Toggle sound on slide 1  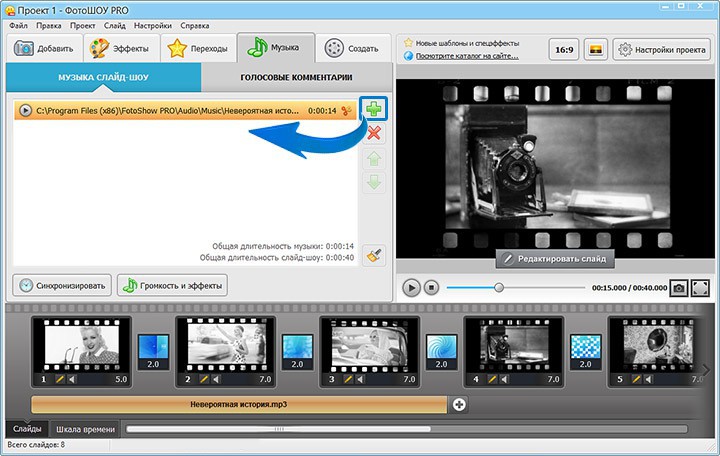coord(72,379)
